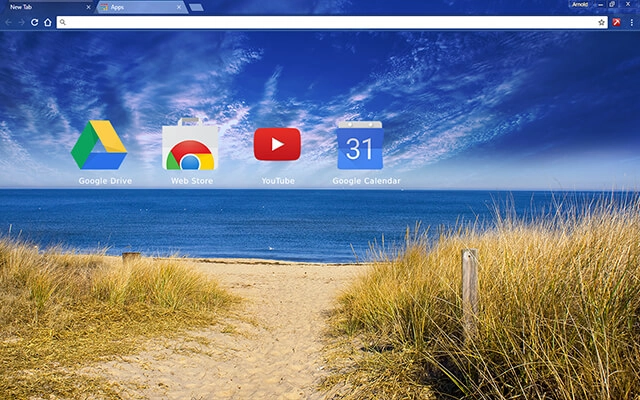Switch to the New Tab tab
The width and height of the screenshot is (640, 400).
pos(47,7)
